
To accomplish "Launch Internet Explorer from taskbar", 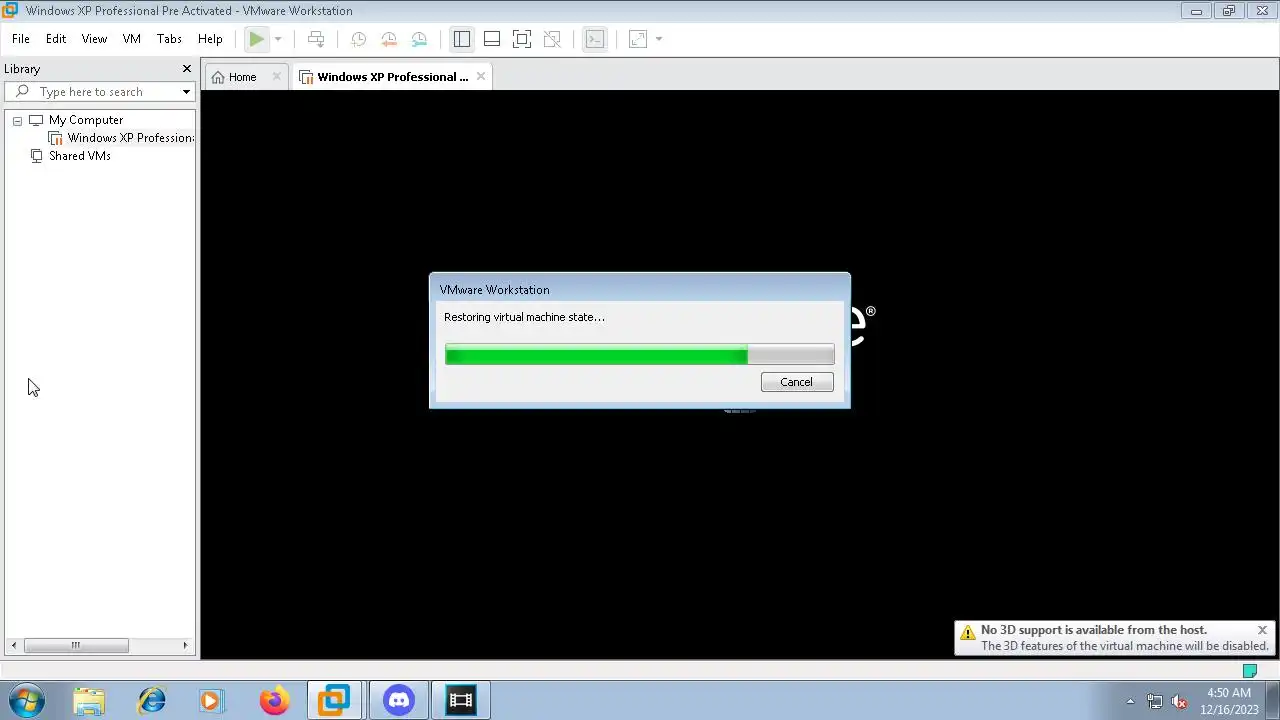I will [152, 701].
